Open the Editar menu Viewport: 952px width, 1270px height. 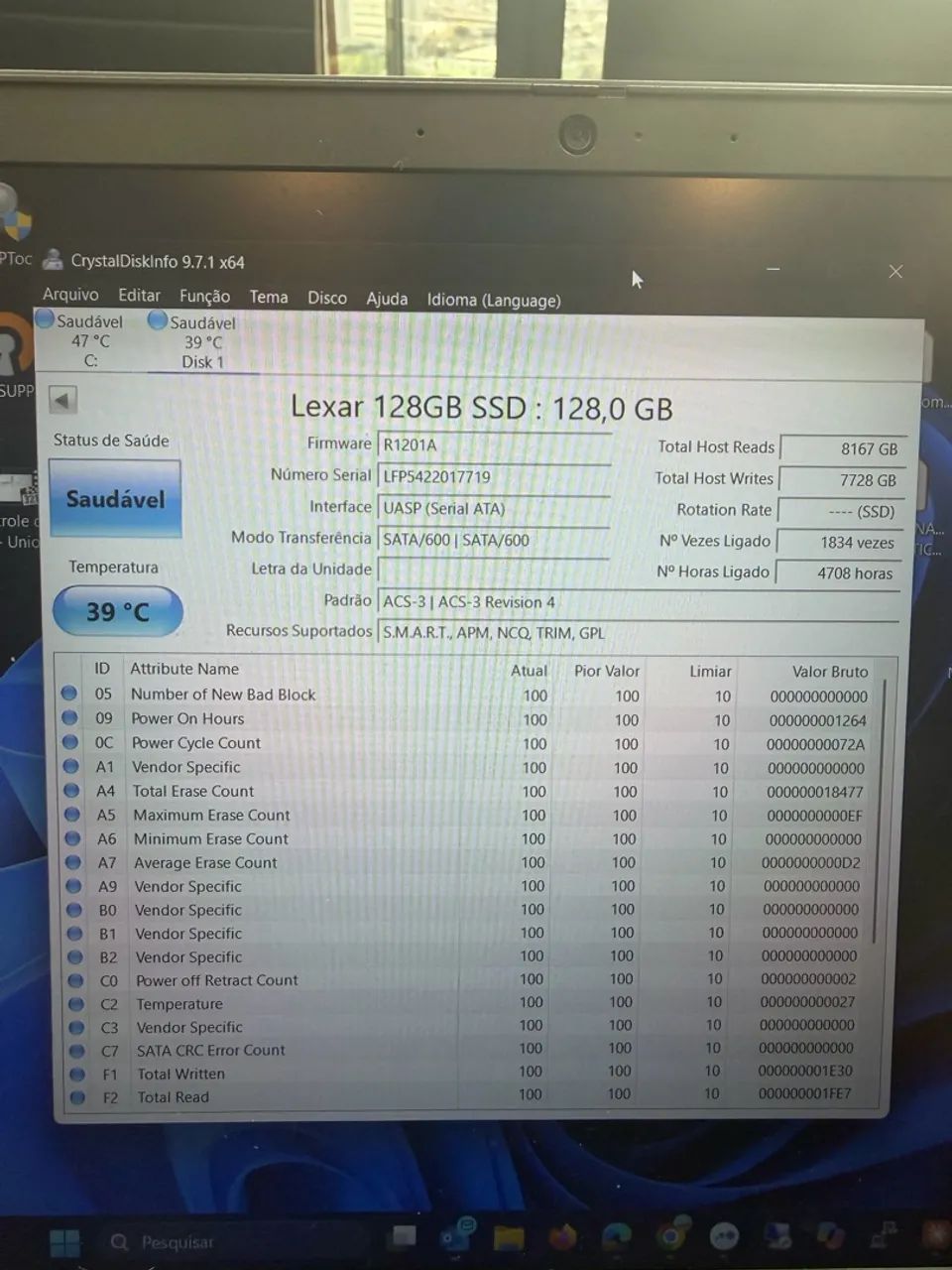(139, 296)
